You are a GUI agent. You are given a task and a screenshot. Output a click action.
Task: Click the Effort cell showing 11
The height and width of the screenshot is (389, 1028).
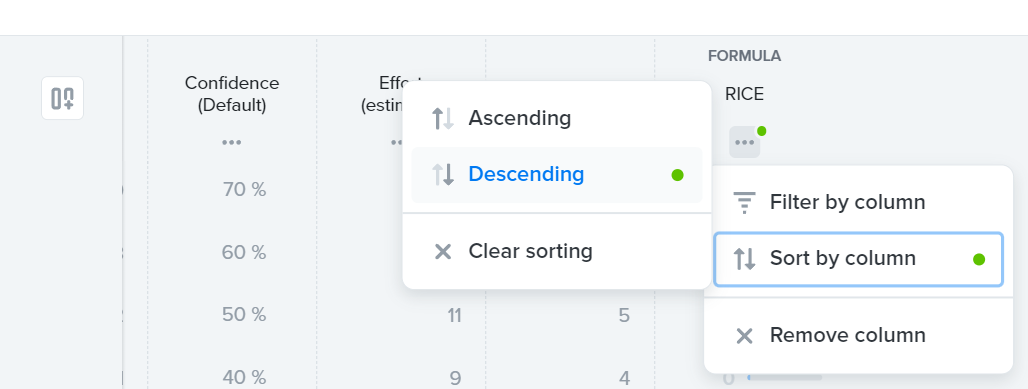pos(454,316)
